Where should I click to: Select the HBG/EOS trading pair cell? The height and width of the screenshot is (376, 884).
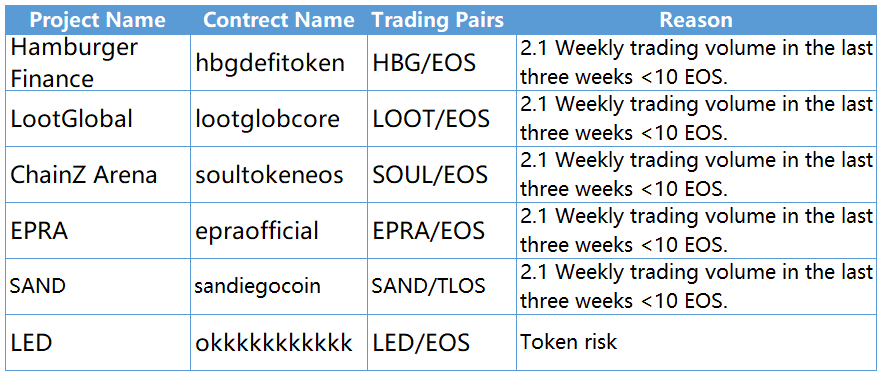click(442, 63)
